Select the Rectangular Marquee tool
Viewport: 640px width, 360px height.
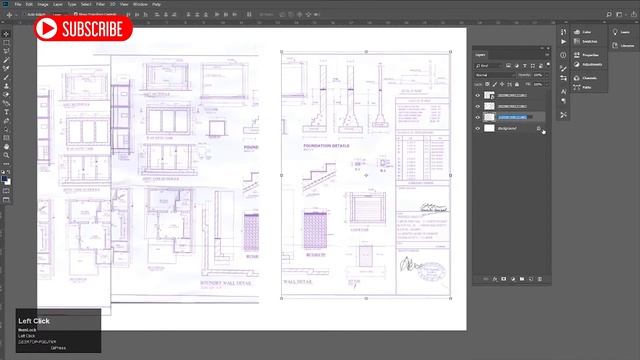(6, 42)
